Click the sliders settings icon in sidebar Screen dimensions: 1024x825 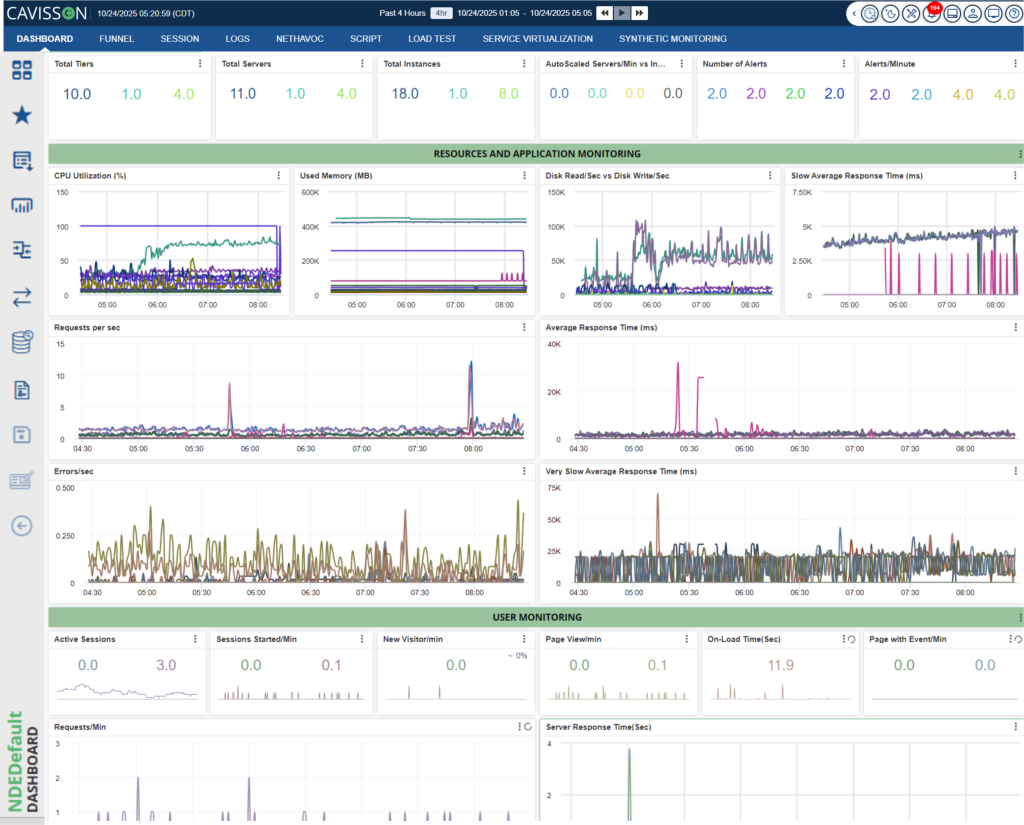(21, 250)
